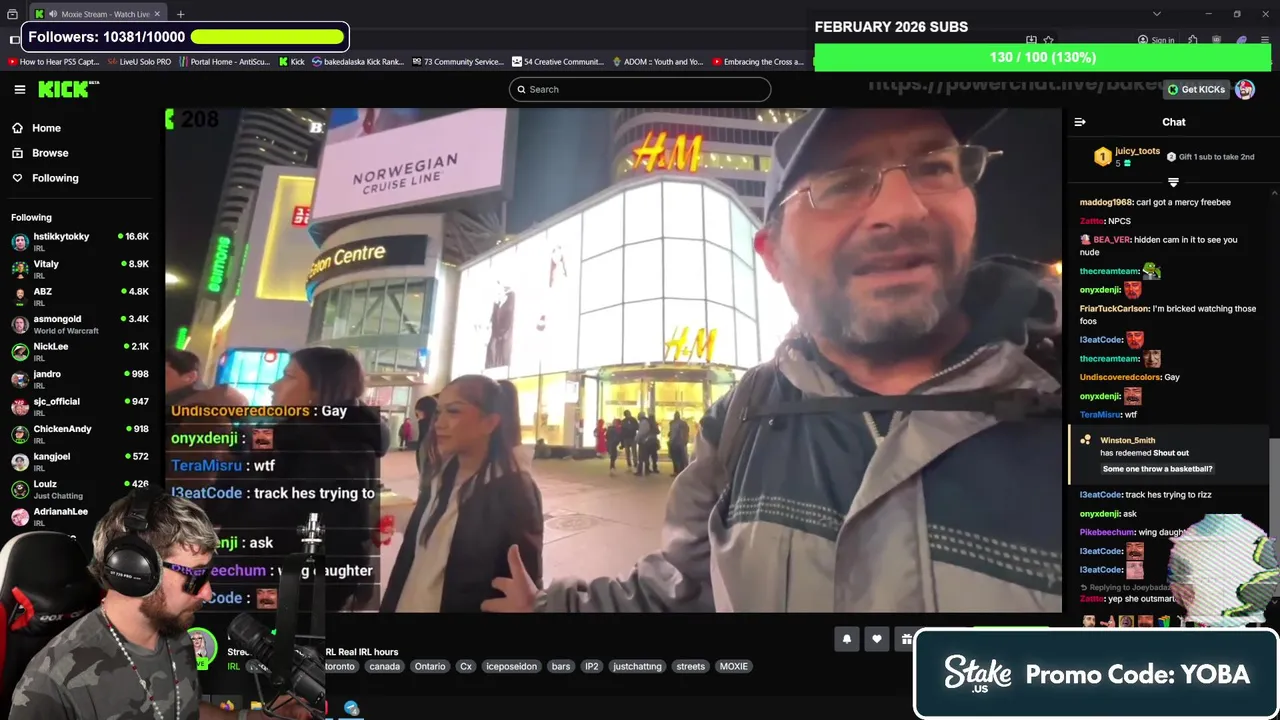The width and height of the screenshot is (1280, 720).
Task: Open the ADOM Youth bookmark
Action: coord(658,61)
